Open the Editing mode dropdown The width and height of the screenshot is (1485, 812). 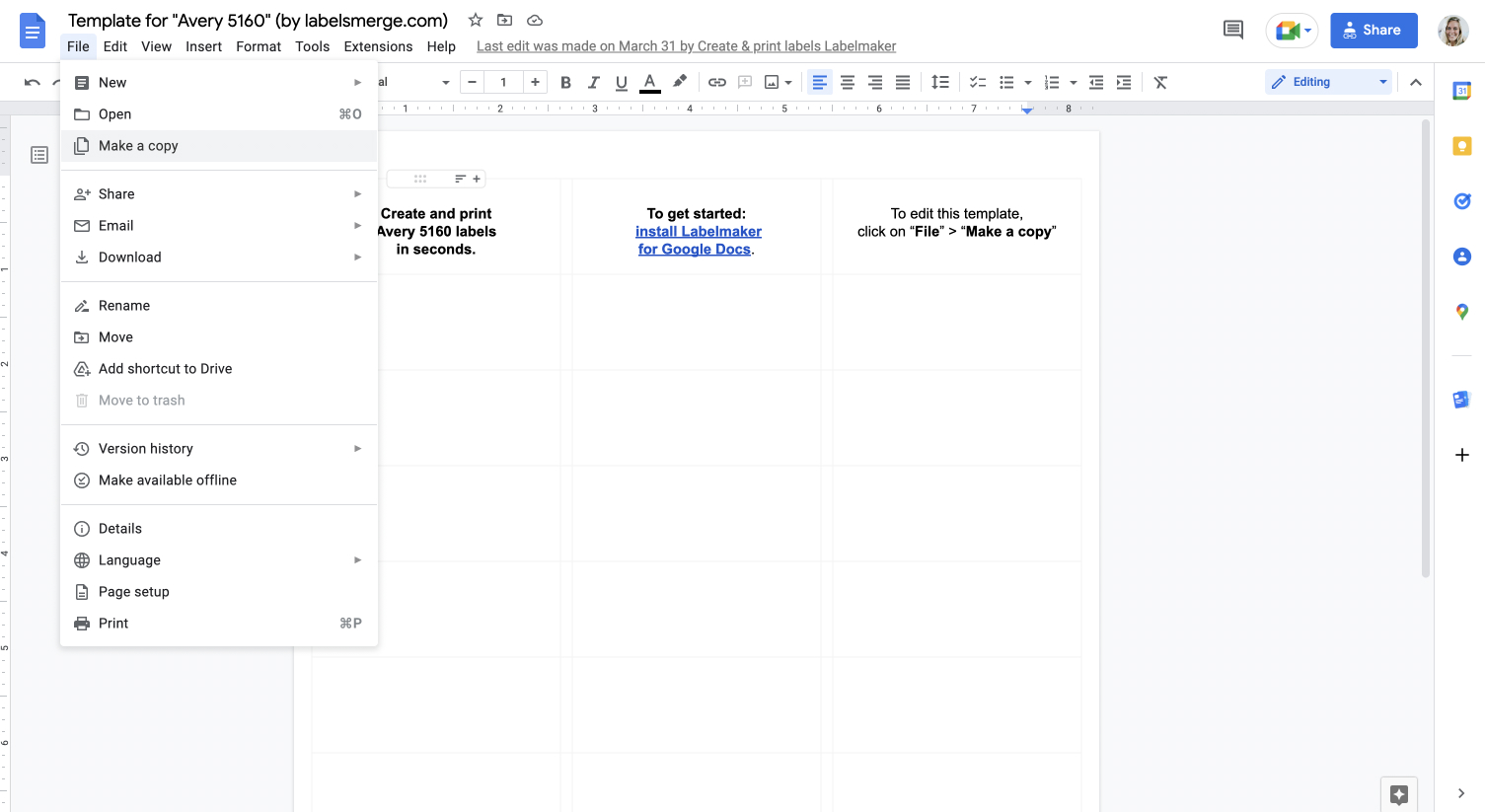coord(1328,82)
